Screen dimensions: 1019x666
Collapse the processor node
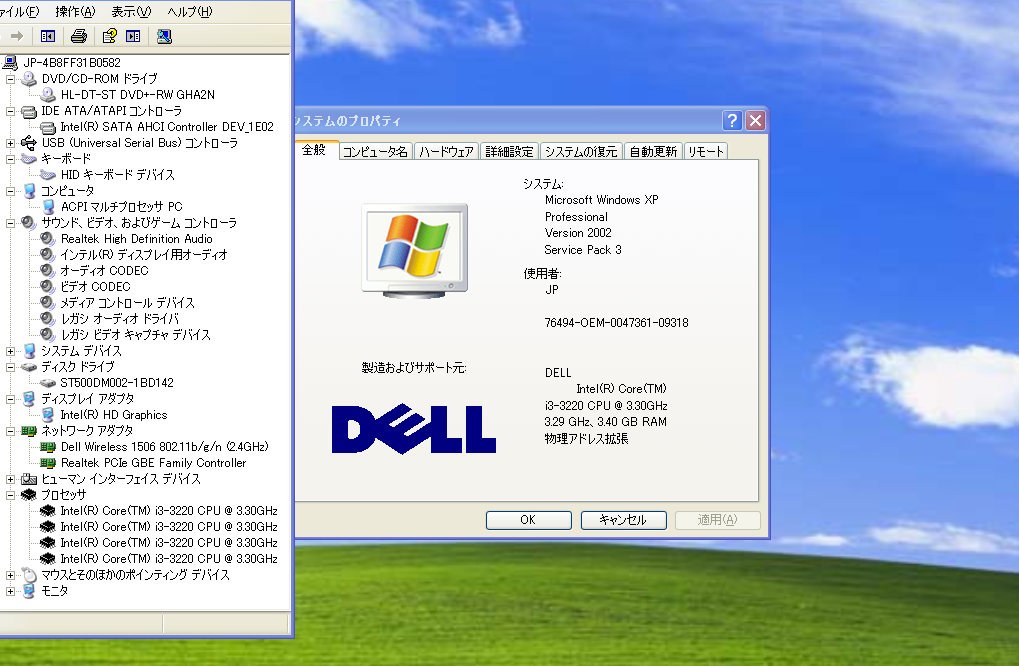pyautogui.click(x=10, y=495)
